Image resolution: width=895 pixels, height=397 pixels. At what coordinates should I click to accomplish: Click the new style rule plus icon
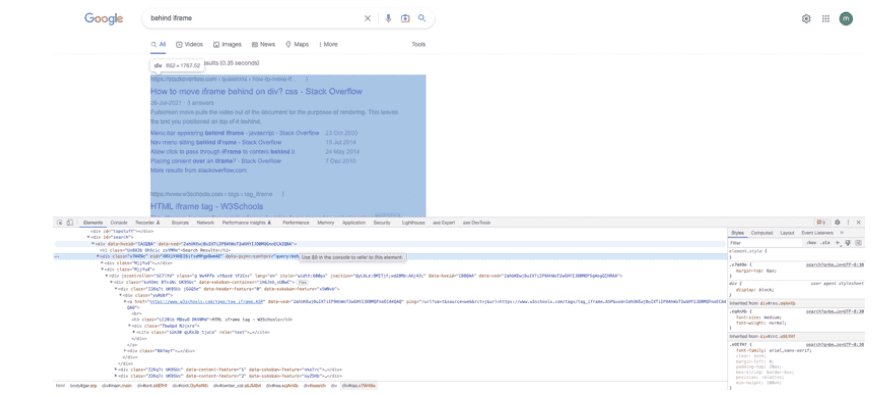click(x=837, y=243)
